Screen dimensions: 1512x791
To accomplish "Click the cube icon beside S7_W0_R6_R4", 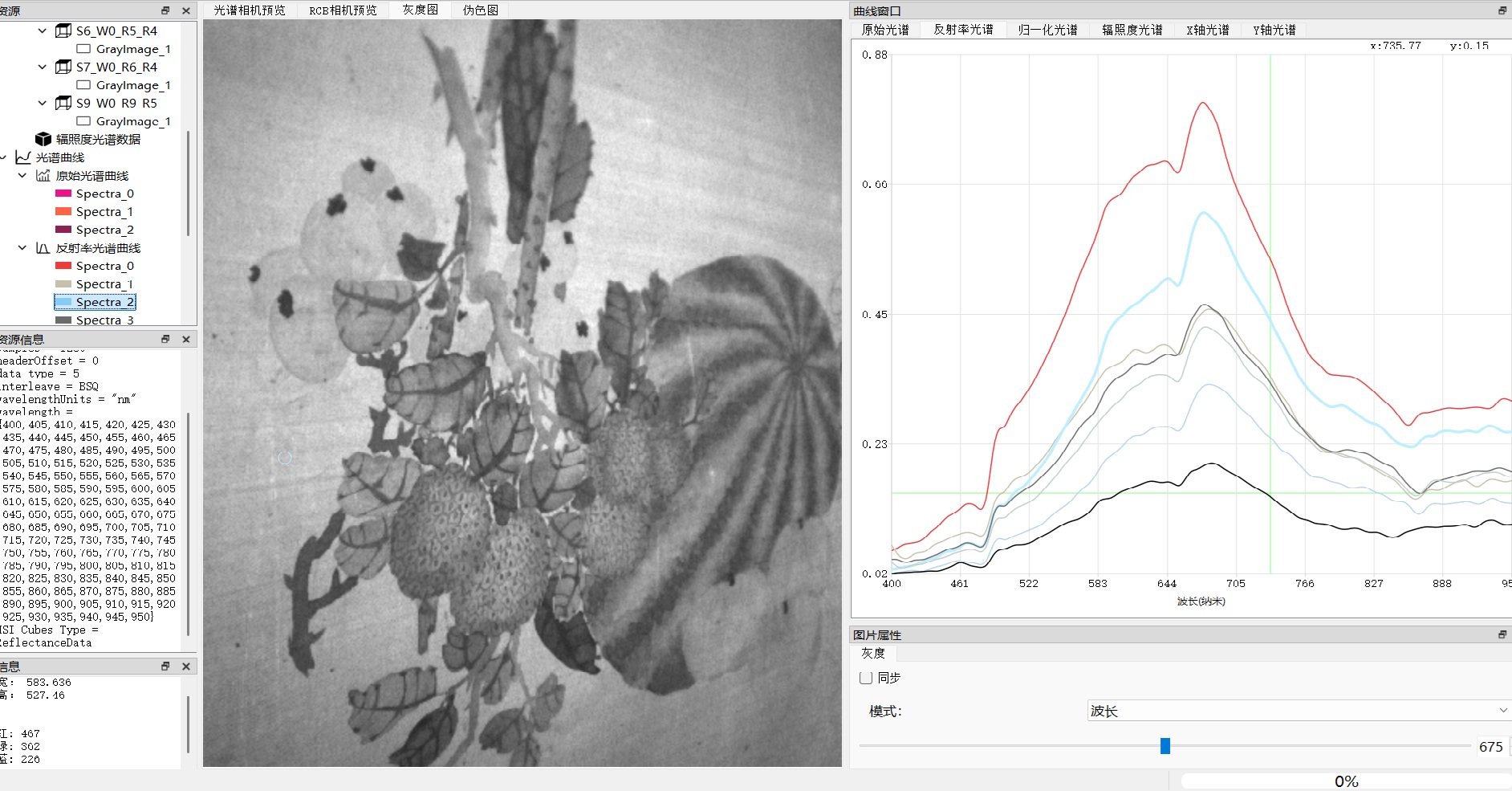I will [x=63, y=67].
